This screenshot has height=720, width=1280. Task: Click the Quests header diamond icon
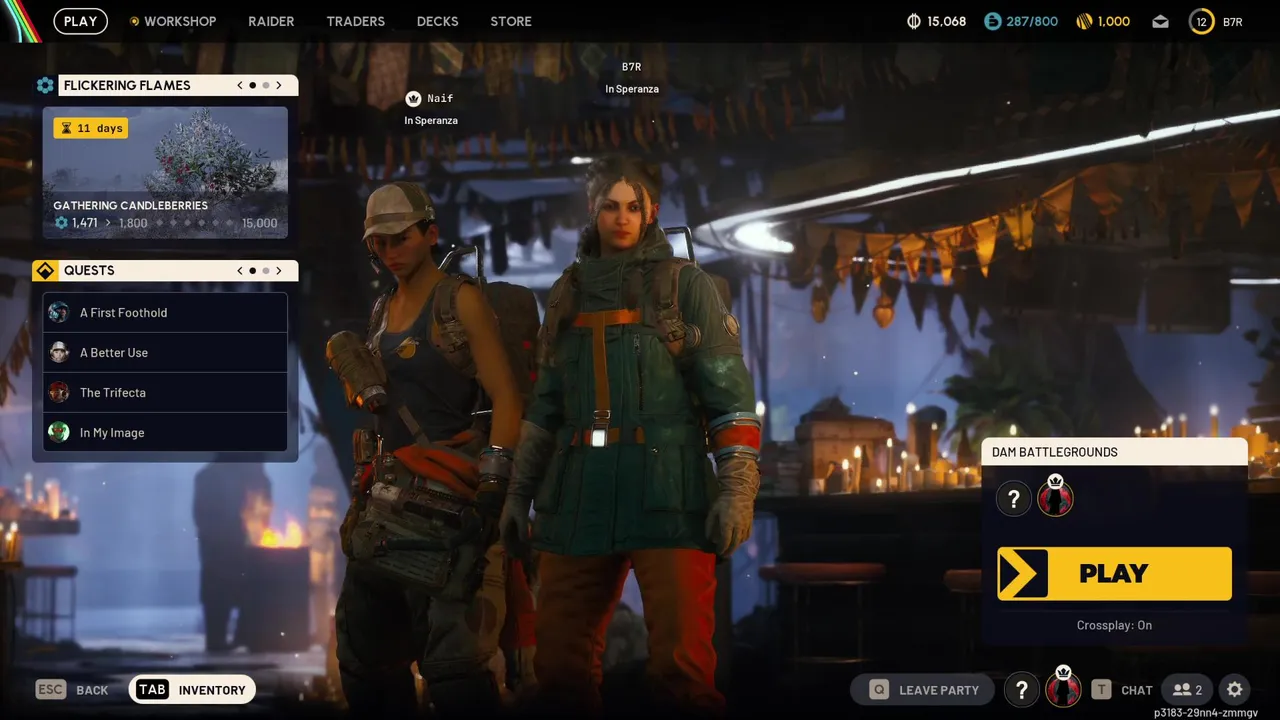45,270
